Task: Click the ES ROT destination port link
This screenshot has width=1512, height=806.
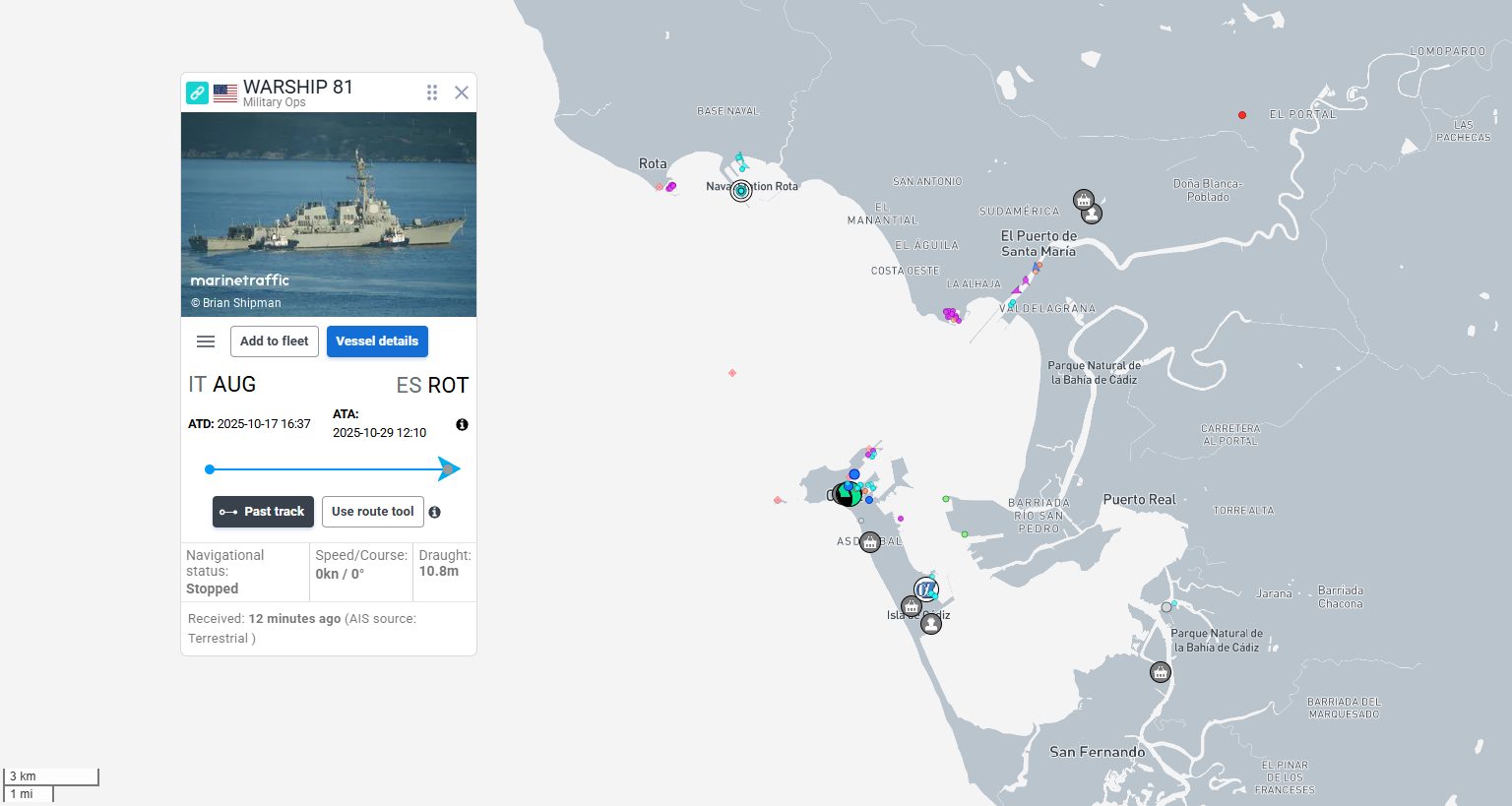Action: click(432, 385)
